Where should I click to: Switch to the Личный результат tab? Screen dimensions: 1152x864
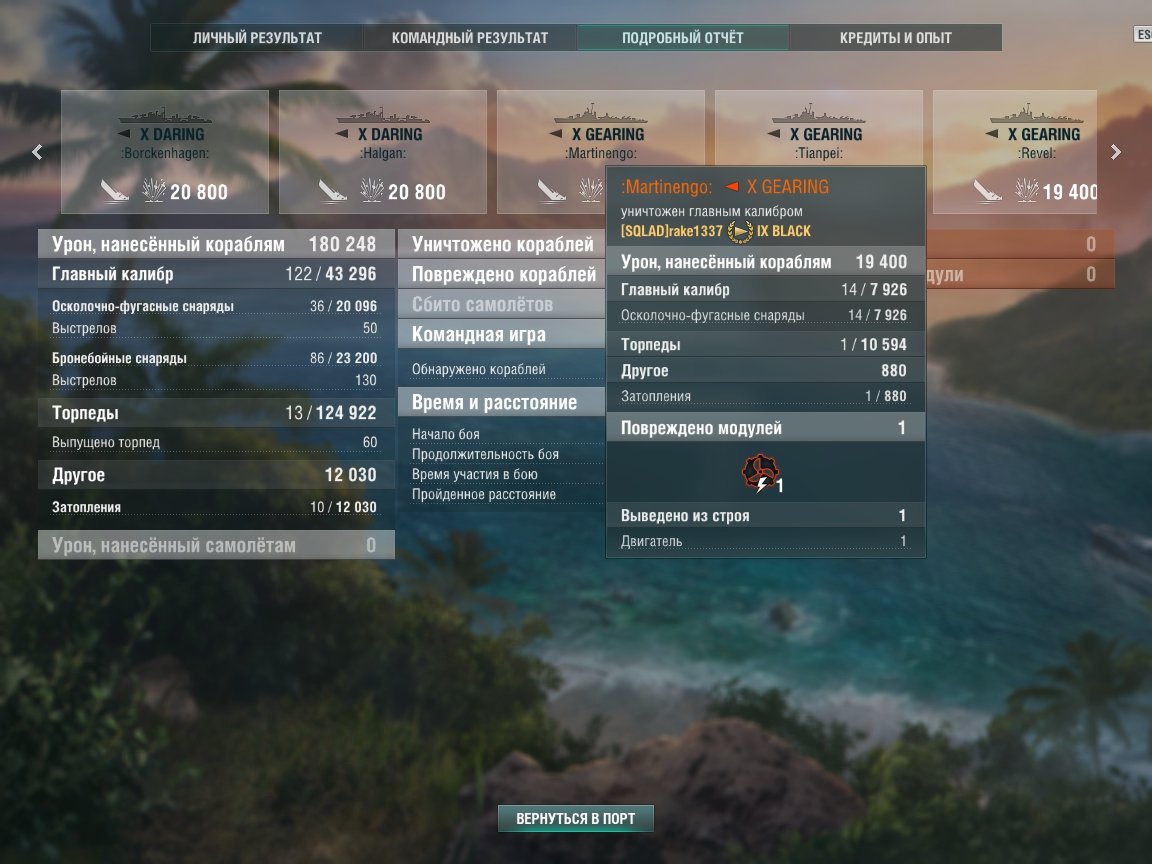(x=257, y=37)
